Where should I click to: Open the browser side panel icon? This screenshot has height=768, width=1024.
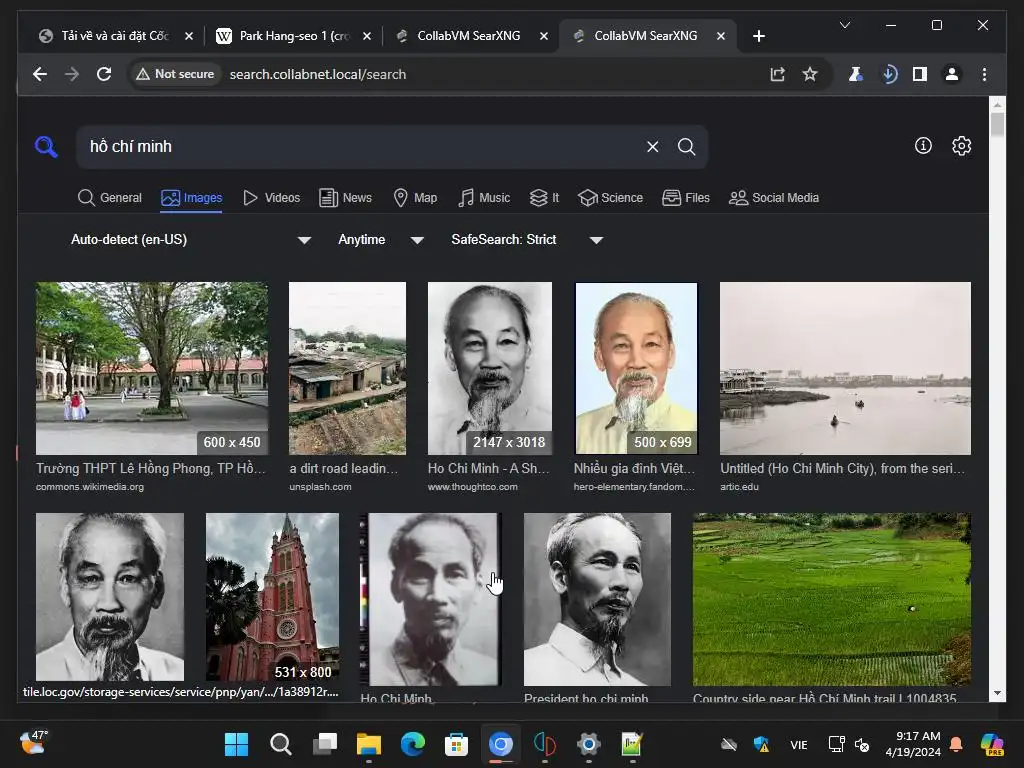point(919,74)
